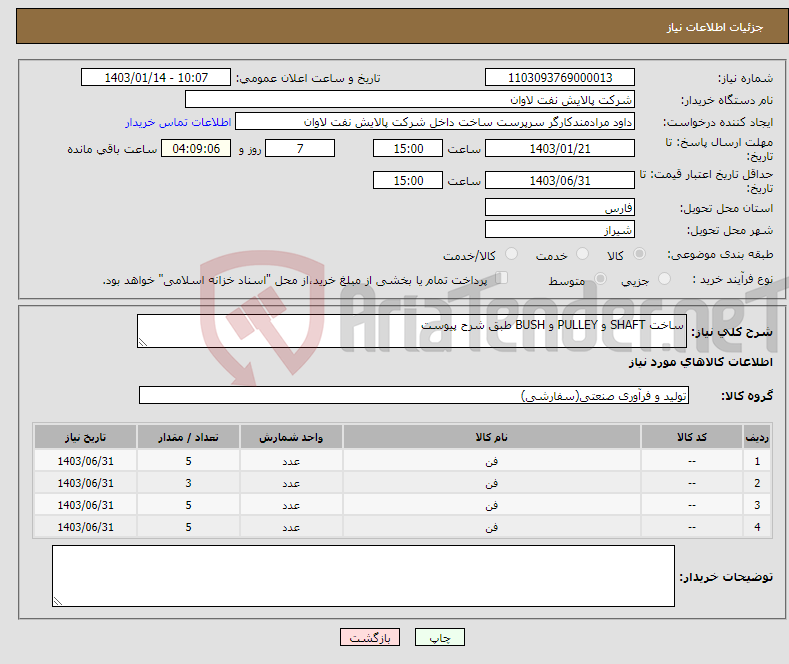Click the ردیف column header

click(757, 437)
